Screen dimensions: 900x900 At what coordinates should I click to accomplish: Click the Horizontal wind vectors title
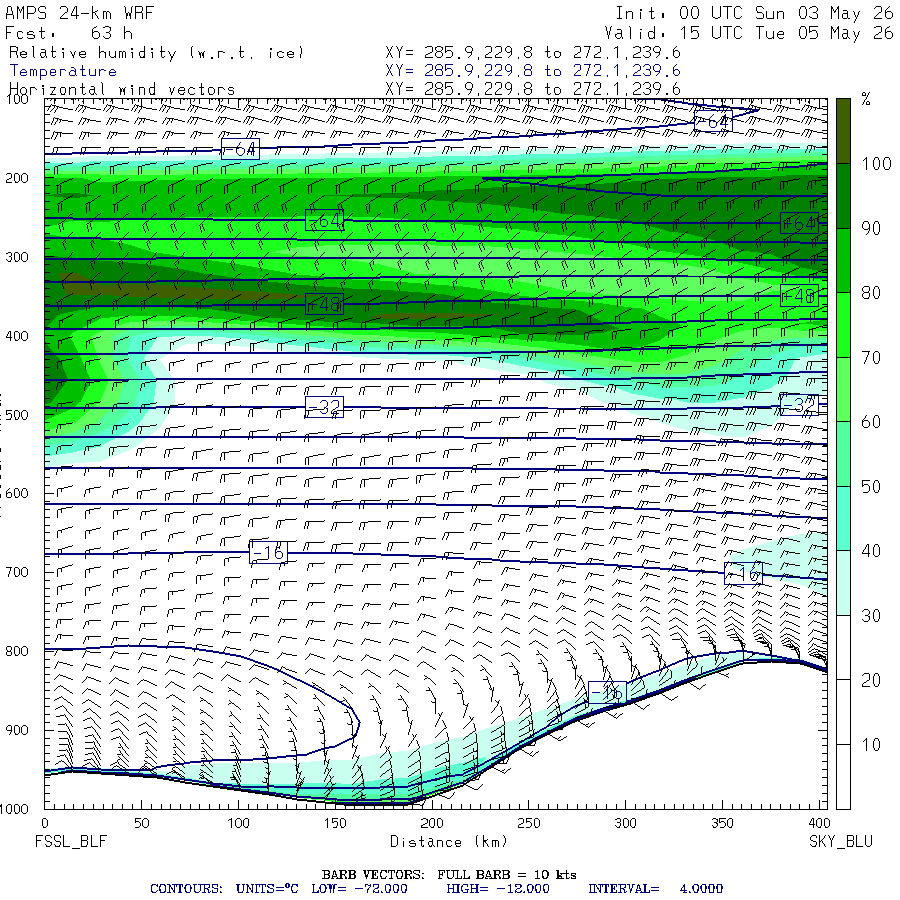(122, 90)
